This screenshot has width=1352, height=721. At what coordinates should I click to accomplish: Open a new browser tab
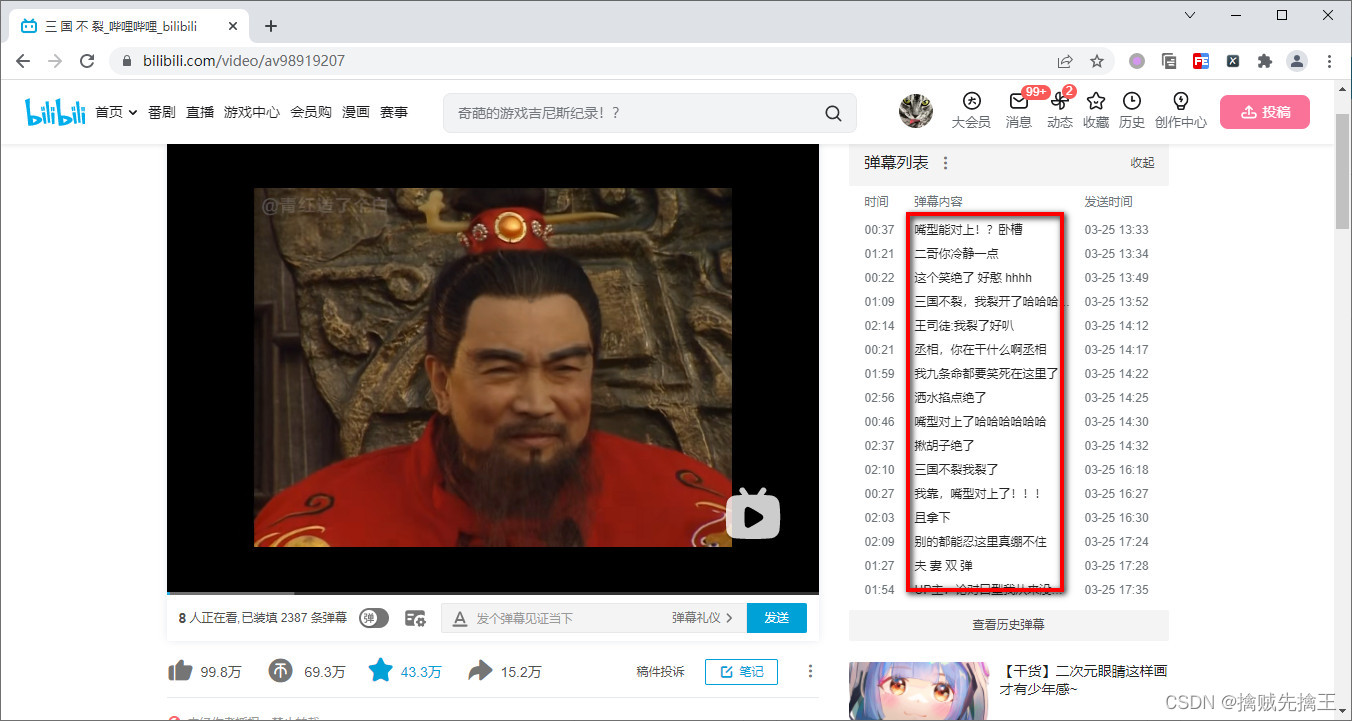(x=271, y=26)
